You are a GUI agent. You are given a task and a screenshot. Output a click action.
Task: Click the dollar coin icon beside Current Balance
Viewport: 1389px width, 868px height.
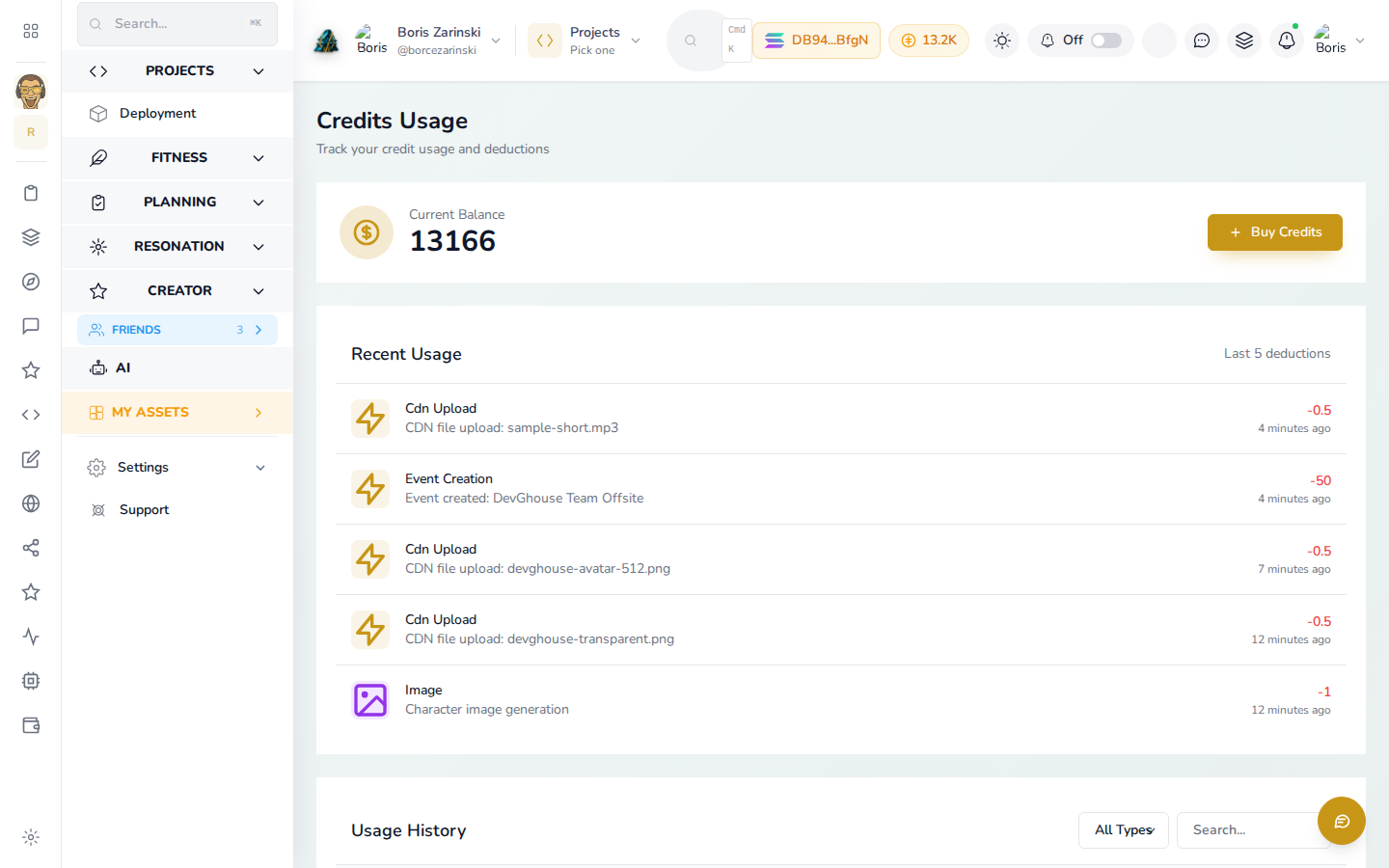coord(367,232)
